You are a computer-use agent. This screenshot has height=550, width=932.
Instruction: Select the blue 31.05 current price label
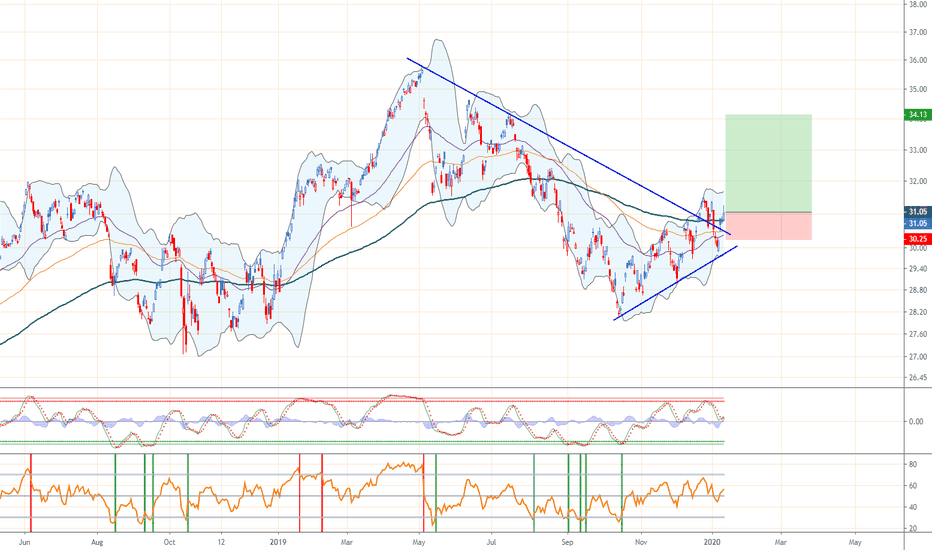point(917,223)
